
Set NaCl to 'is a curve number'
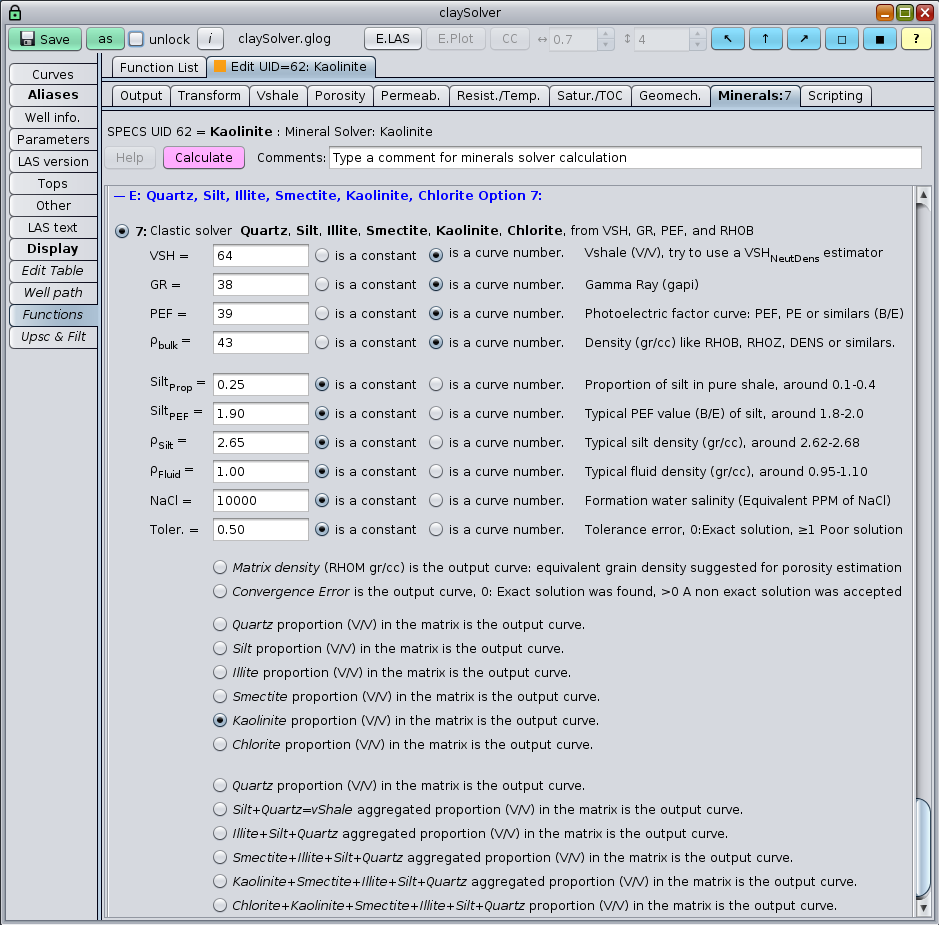[436, 501]
